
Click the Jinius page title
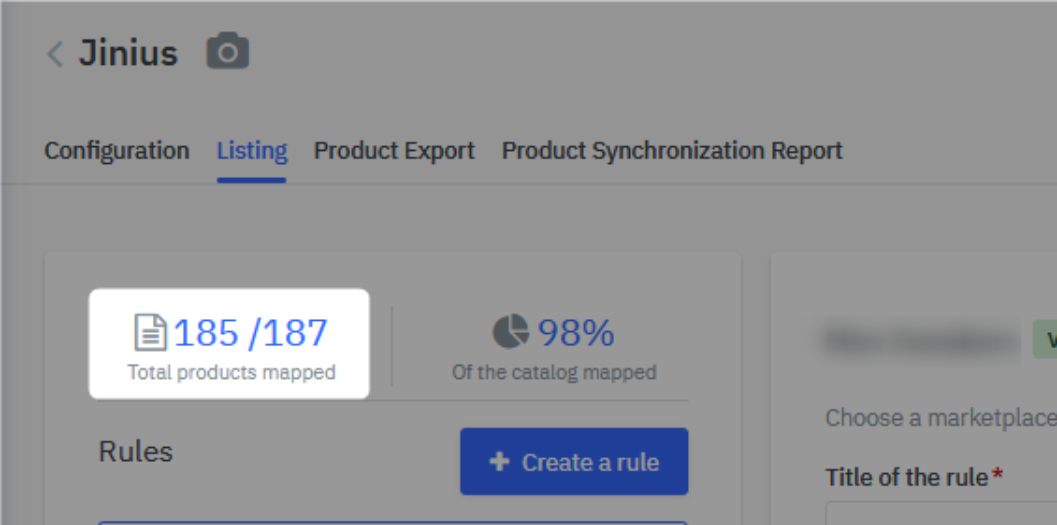128,53
